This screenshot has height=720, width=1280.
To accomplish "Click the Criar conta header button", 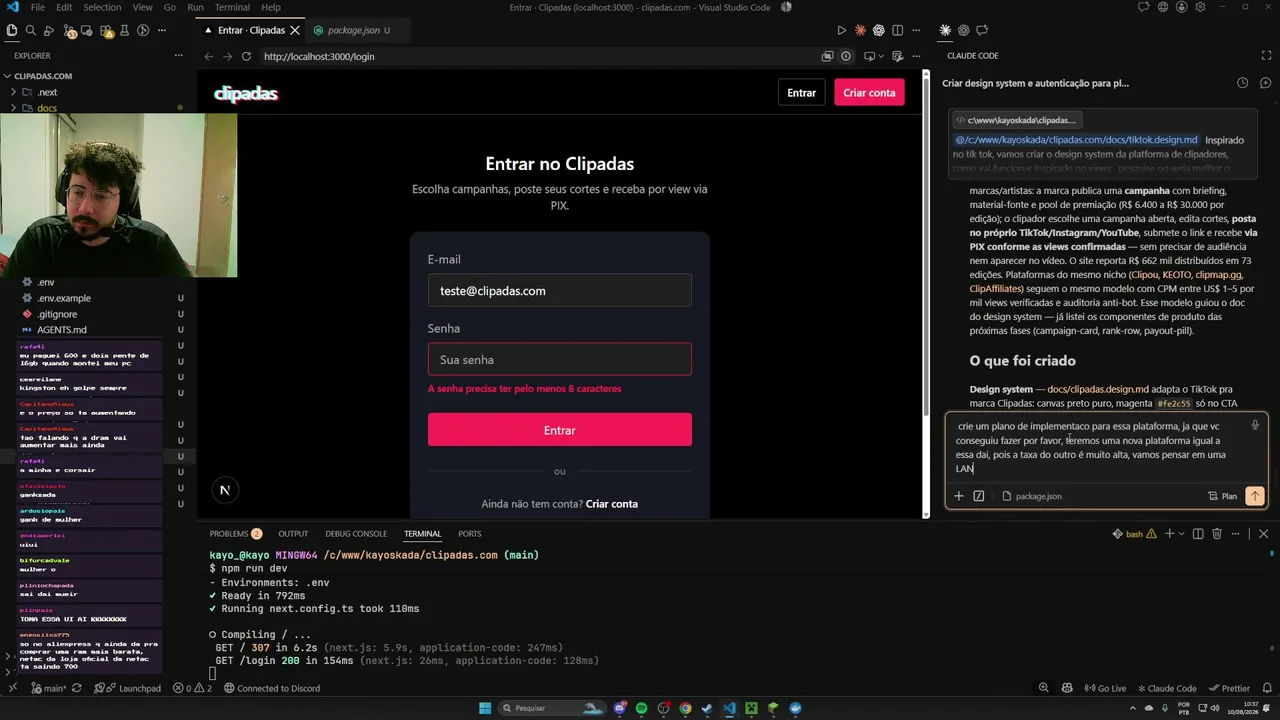I will tap(869, 93).
